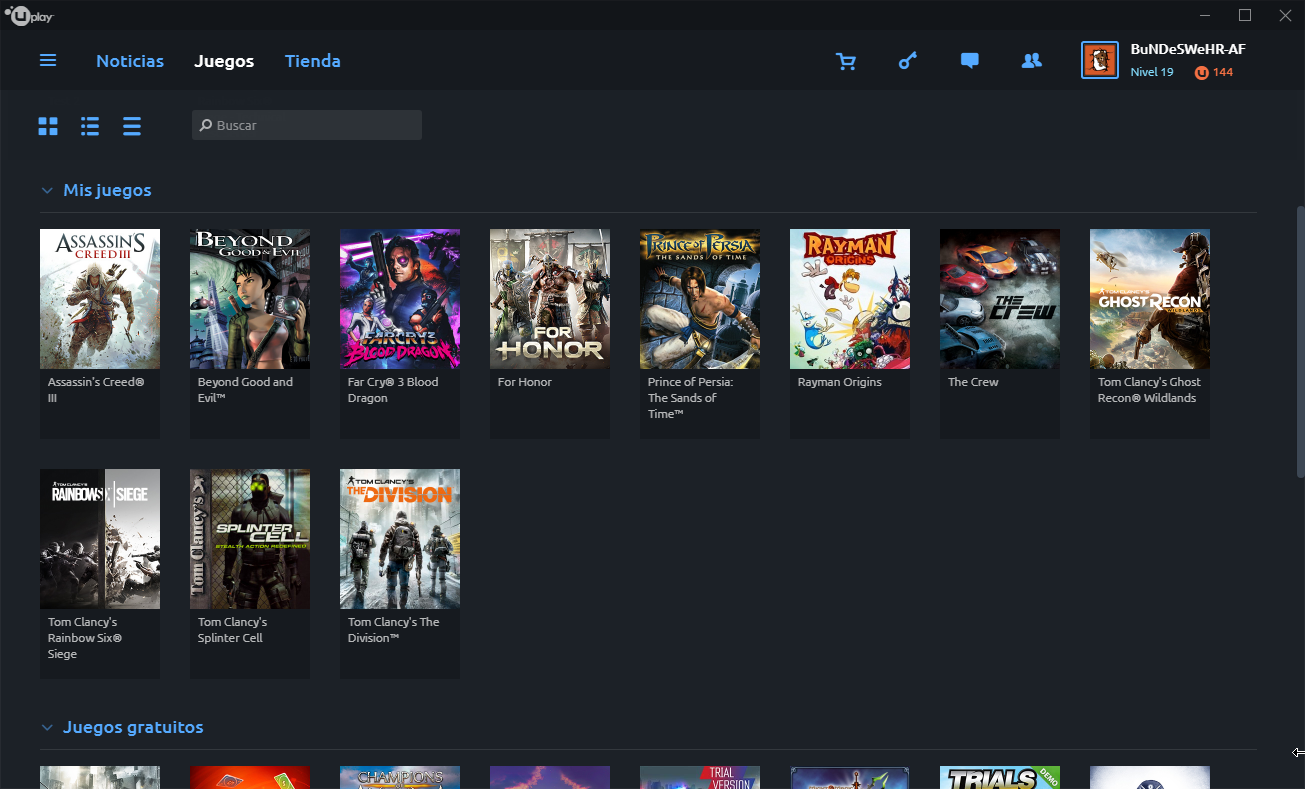Open the BuNDeSWeHR-AF profile avatar
The image size is (1305, 789).
1099,60
